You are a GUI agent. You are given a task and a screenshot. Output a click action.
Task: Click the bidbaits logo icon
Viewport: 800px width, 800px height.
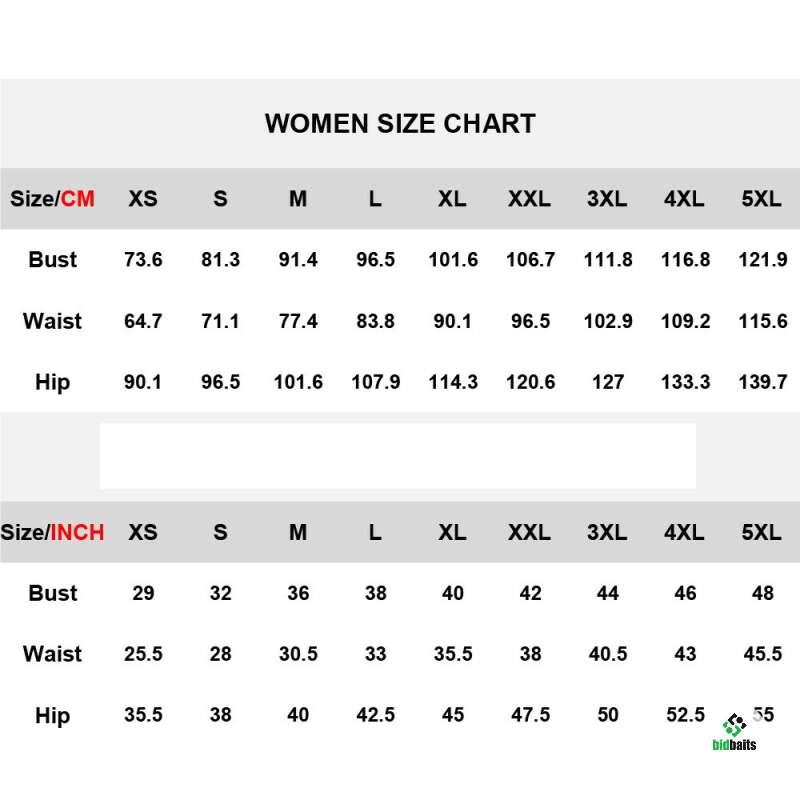(735, 726)
